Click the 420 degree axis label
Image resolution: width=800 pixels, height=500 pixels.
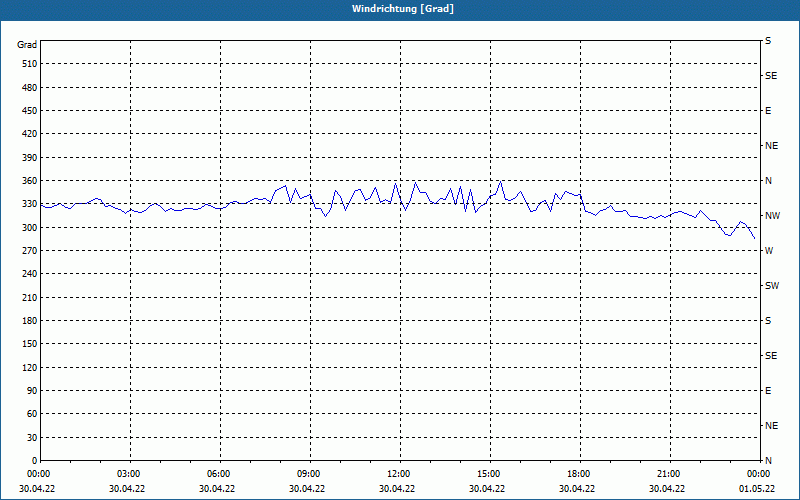coord(30,134)
